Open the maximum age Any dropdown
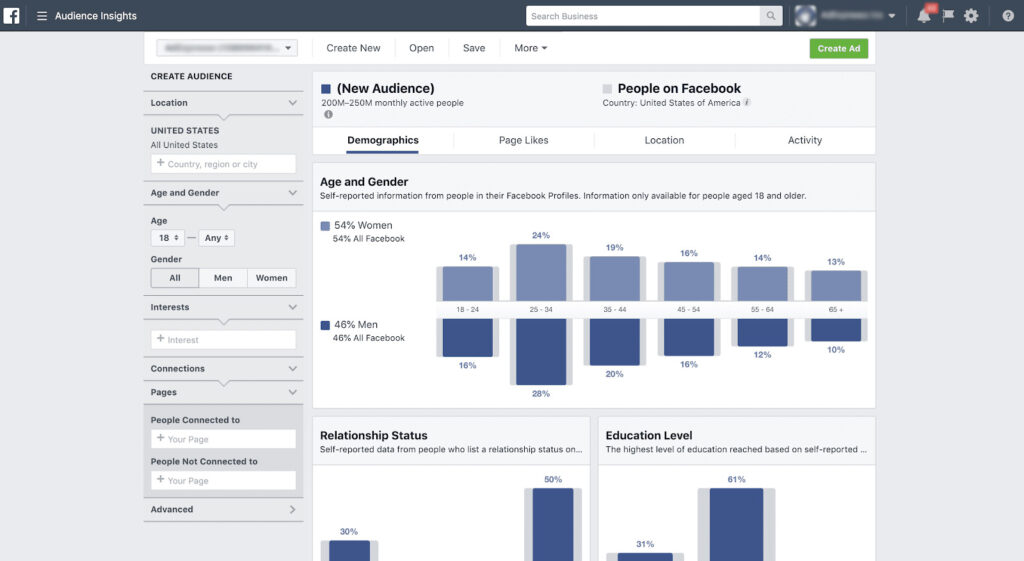Viewport: 1024px width, 561px height. click(217, 238)
